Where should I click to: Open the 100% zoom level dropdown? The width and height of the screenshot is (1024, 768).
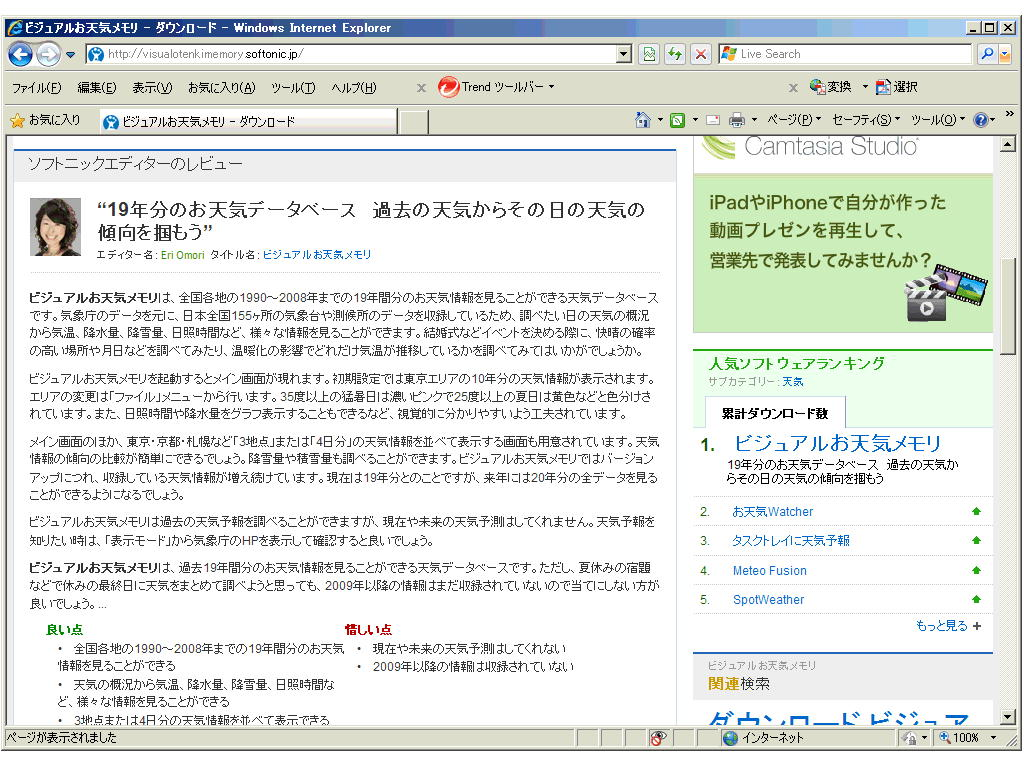pos(993,738)
